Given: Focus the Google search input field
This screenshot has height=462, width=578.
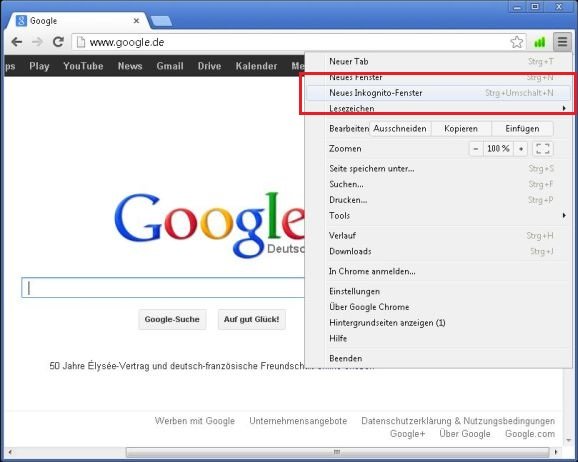Looking at the screenshot, I should [163, 288].
